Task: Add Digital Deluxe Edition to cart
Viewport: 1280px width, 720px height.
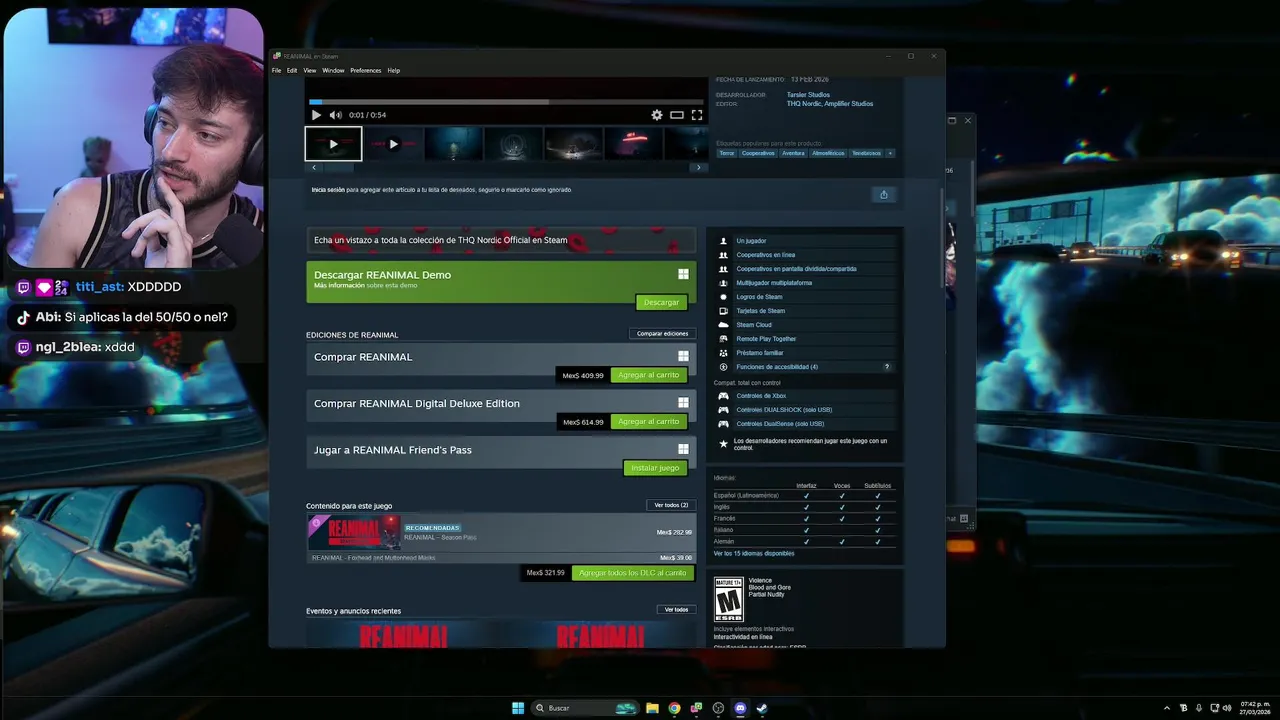Action: click(x=648, y=422)
